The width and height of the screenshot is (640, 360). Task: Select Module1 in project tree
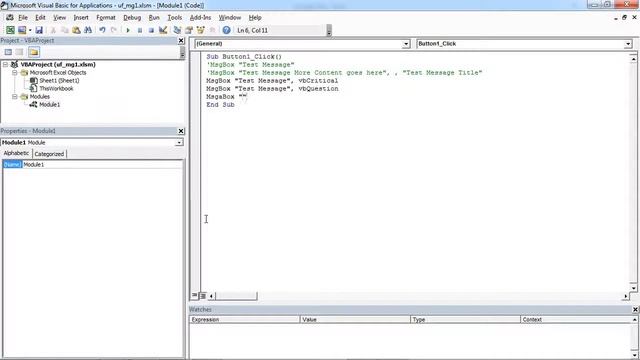[49, 105]
